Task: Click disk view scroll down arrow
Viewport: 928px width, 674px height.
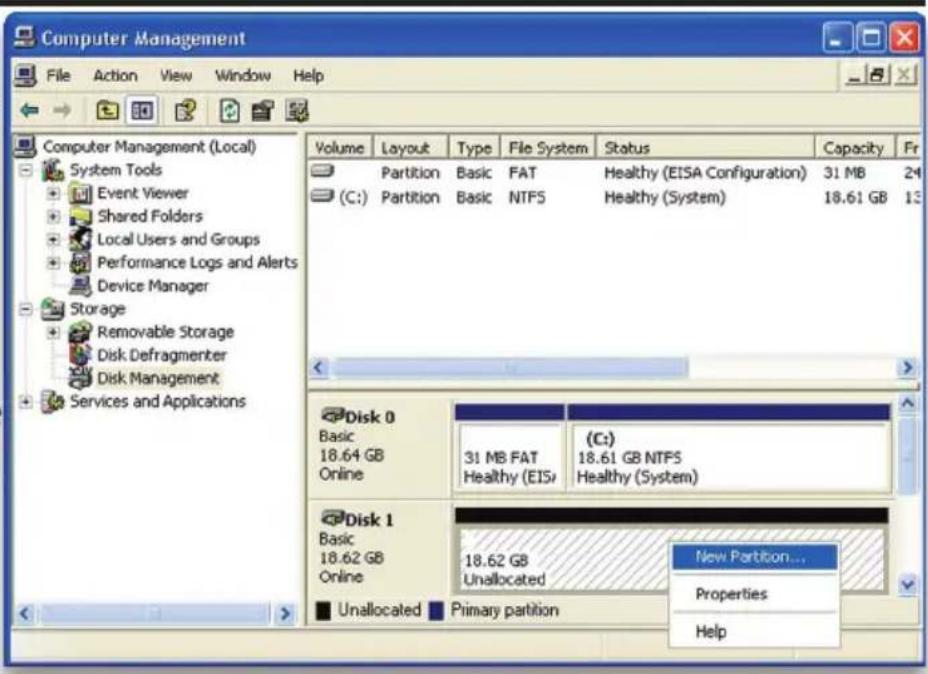Action: tap(907, 585)
